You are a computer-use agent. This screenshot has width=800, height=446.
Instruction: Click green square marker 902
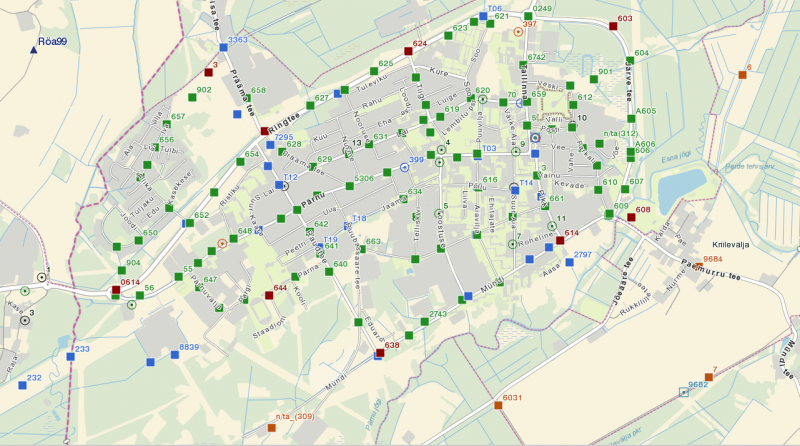[191, 97]
